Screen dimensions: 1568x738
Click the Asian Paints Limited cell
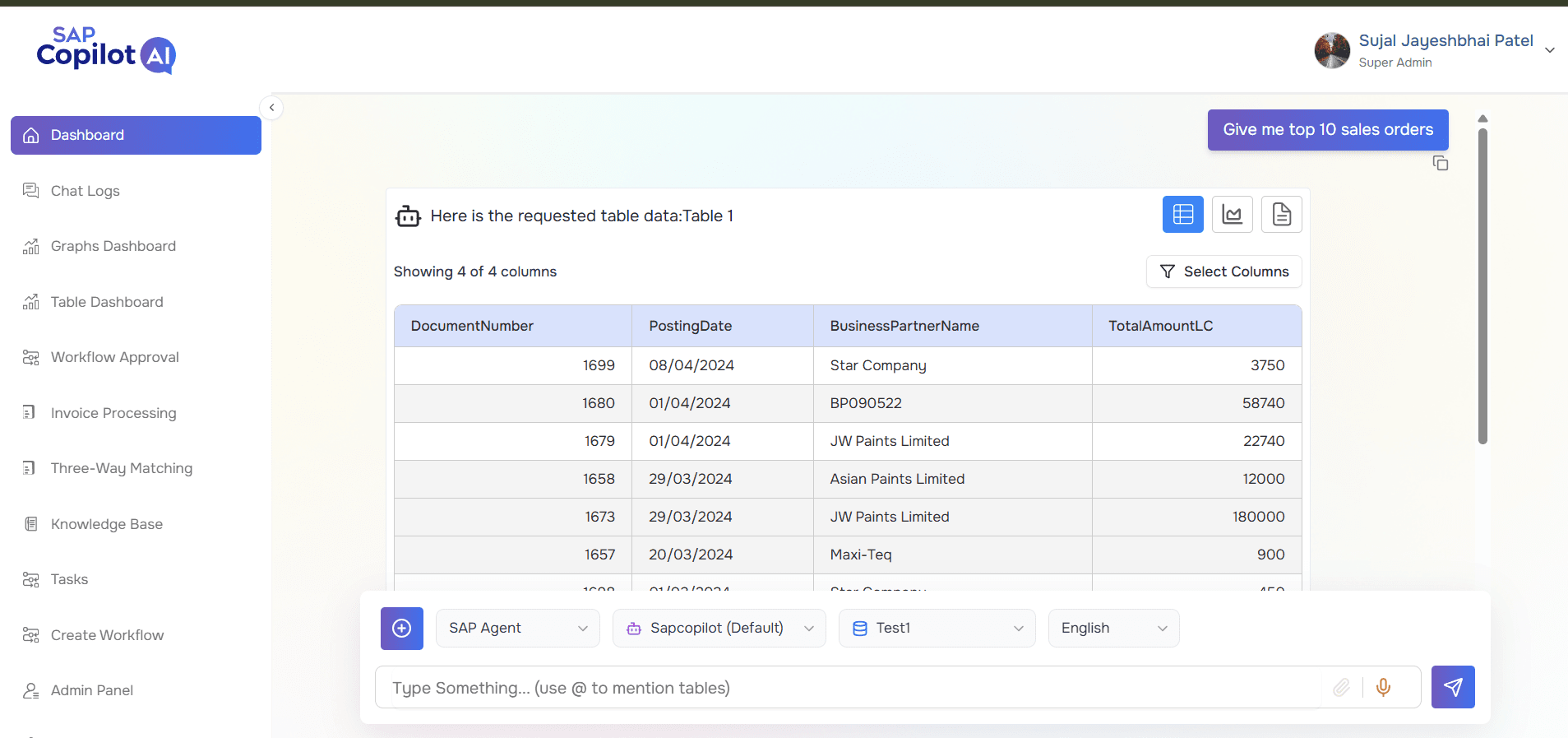953,479
